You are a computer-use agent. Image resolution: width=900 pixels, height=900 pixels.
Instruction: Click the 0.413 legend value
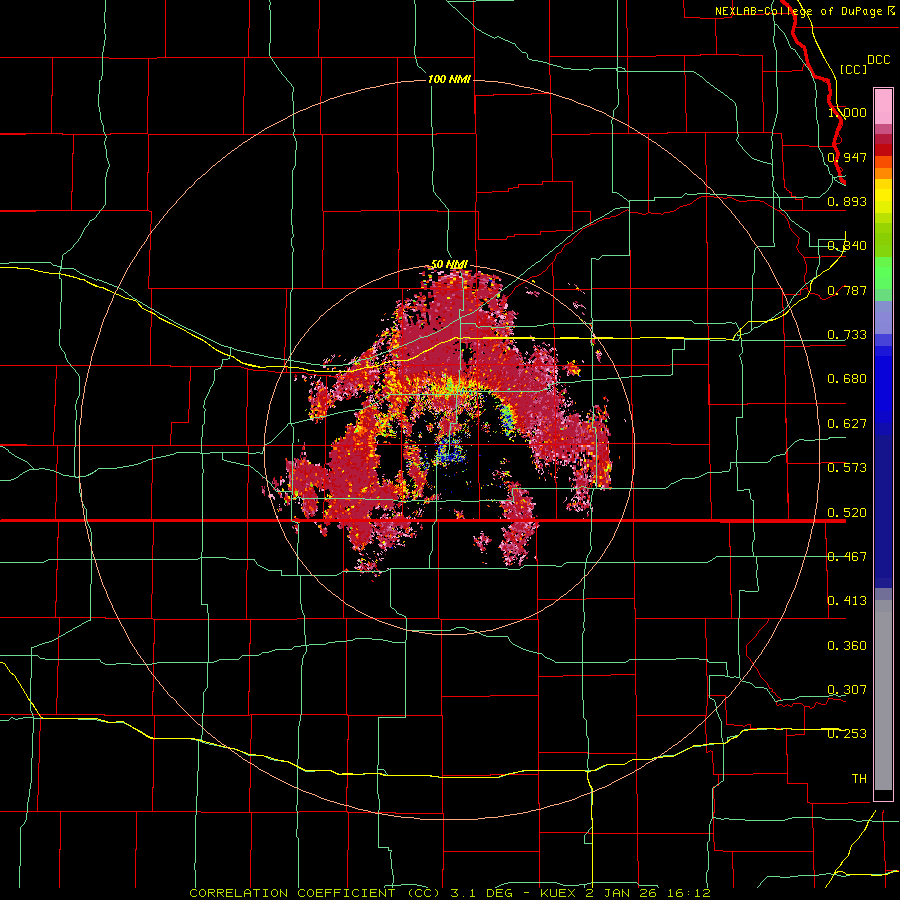coord(847,601)
